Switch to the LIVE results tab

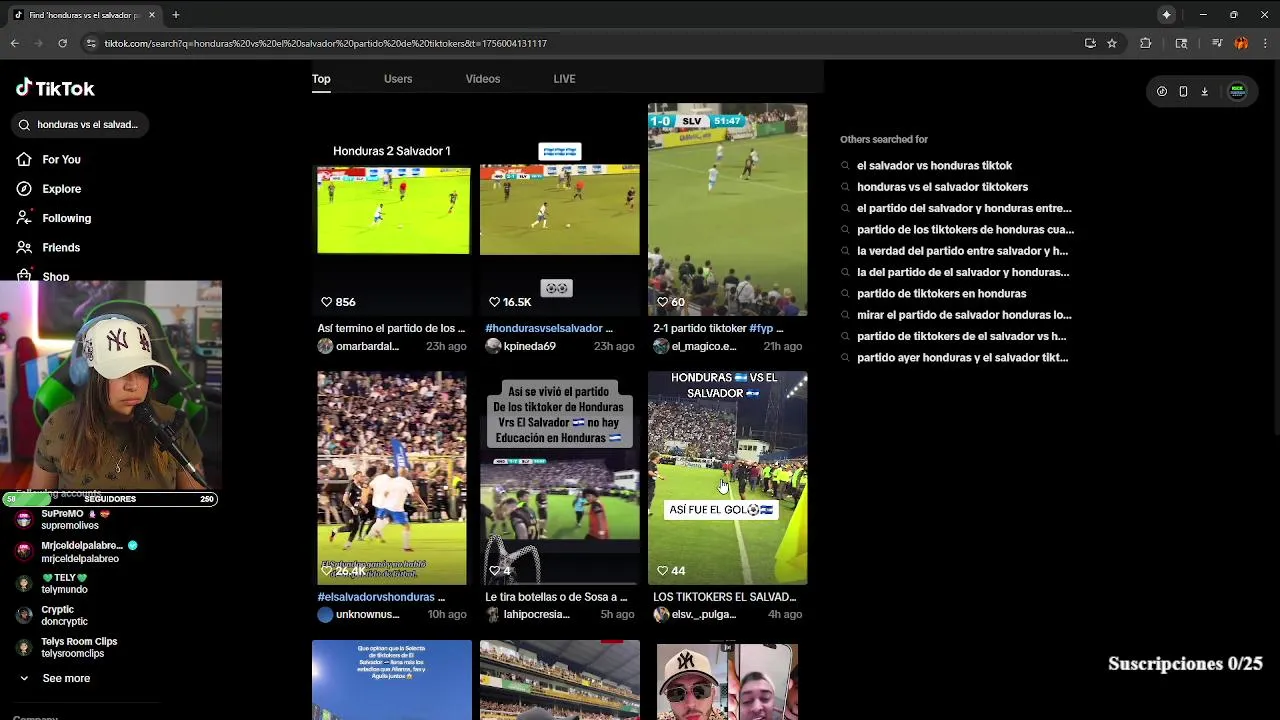(x=564, y=79)
